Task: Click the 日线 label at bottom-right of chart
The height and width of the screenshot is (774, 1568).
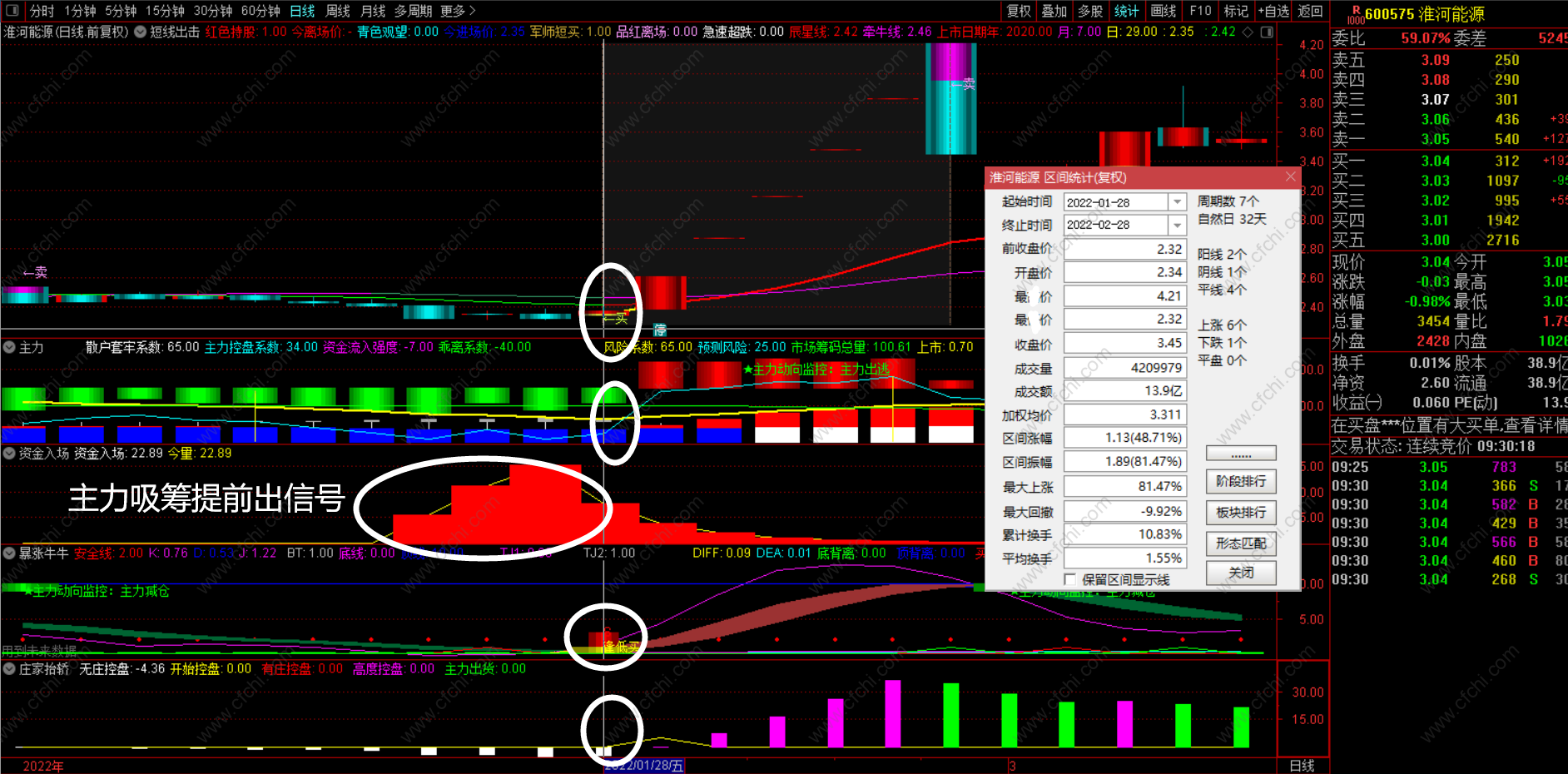Action: 1302,766
